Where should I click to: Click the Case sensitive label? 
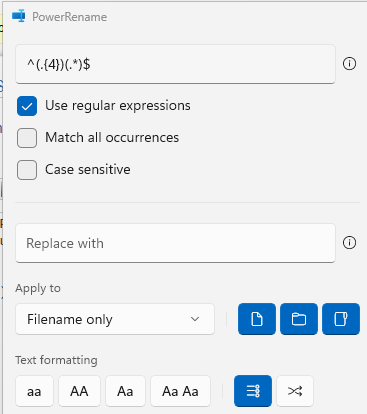point(88,169)
